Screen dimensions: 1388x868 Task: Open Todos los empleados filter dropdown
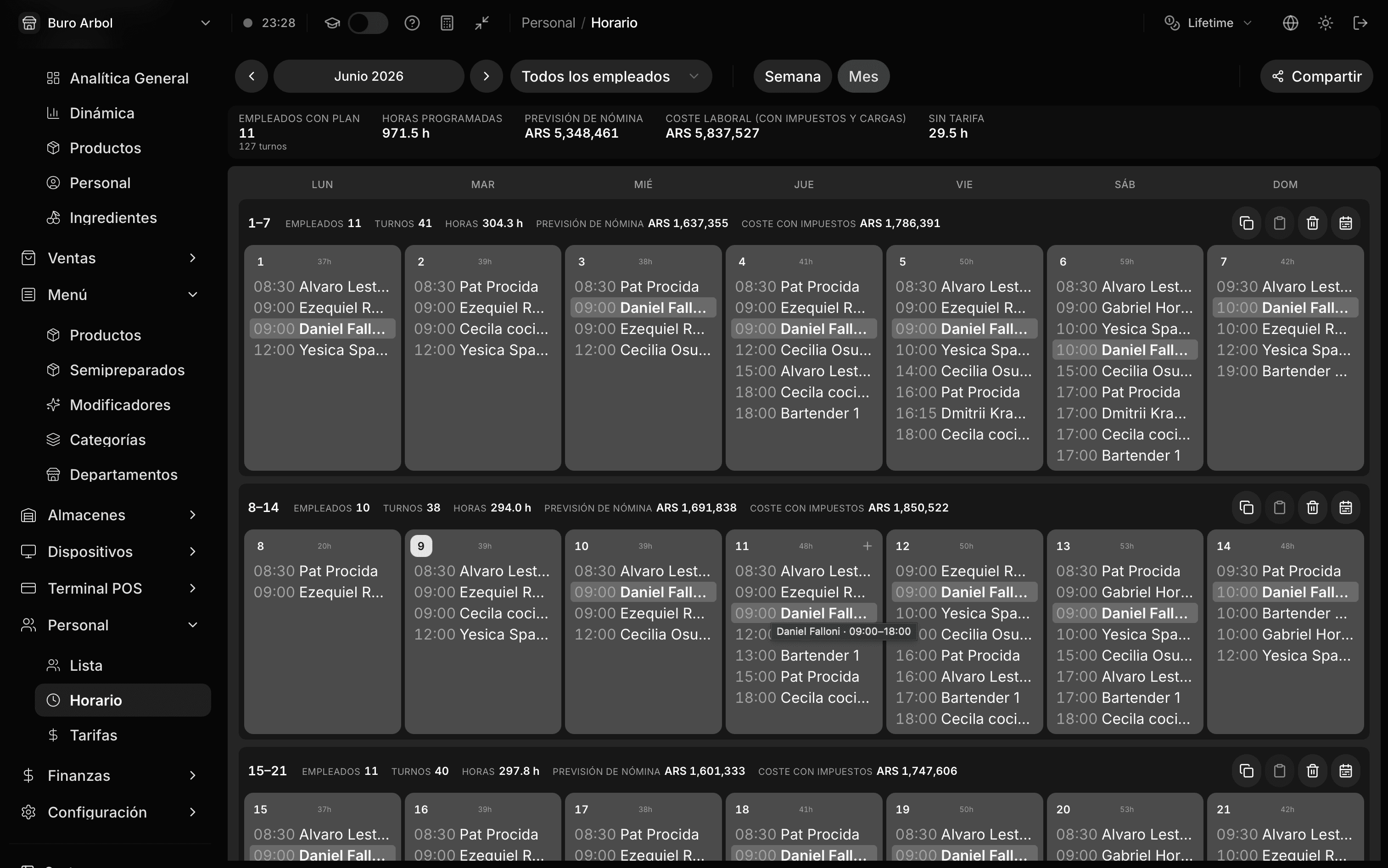coord(611,76)
